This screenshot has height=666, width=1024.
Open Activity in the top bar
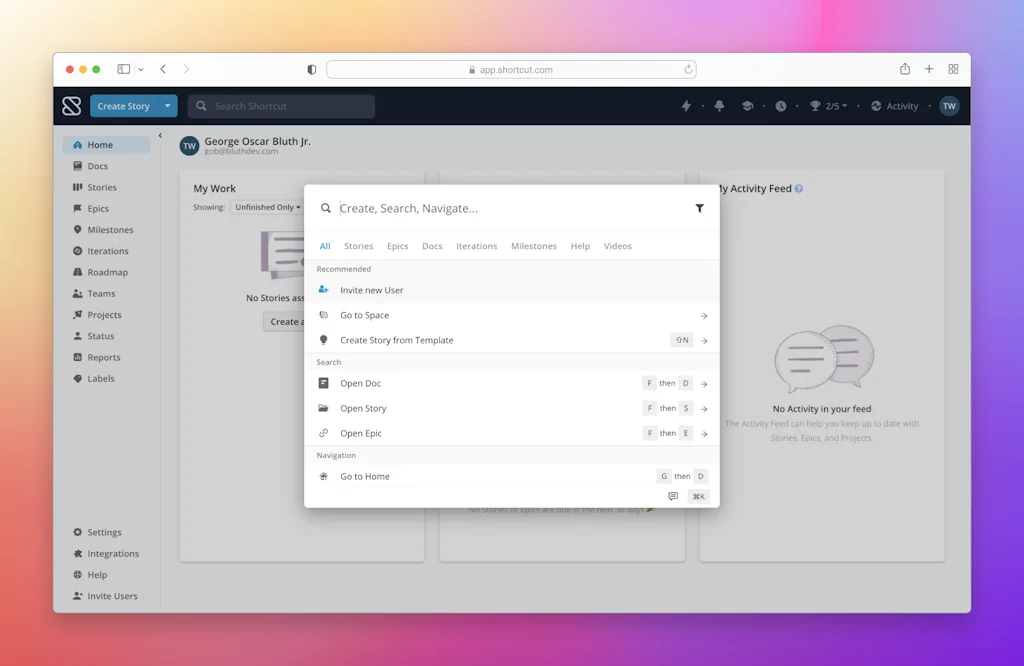tap(894, 106)
